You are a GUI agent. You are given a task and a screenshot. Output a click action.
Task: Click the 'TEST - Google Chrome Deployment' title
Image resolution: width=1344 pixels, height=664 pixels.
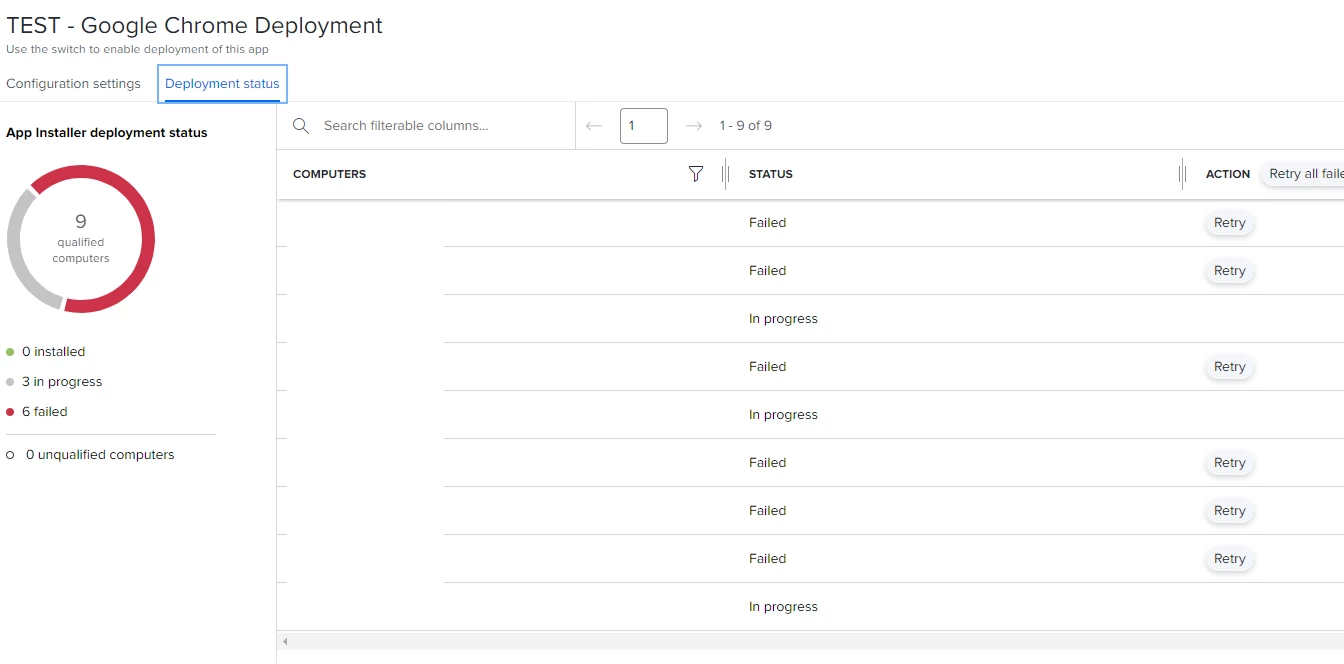point(195,26)
